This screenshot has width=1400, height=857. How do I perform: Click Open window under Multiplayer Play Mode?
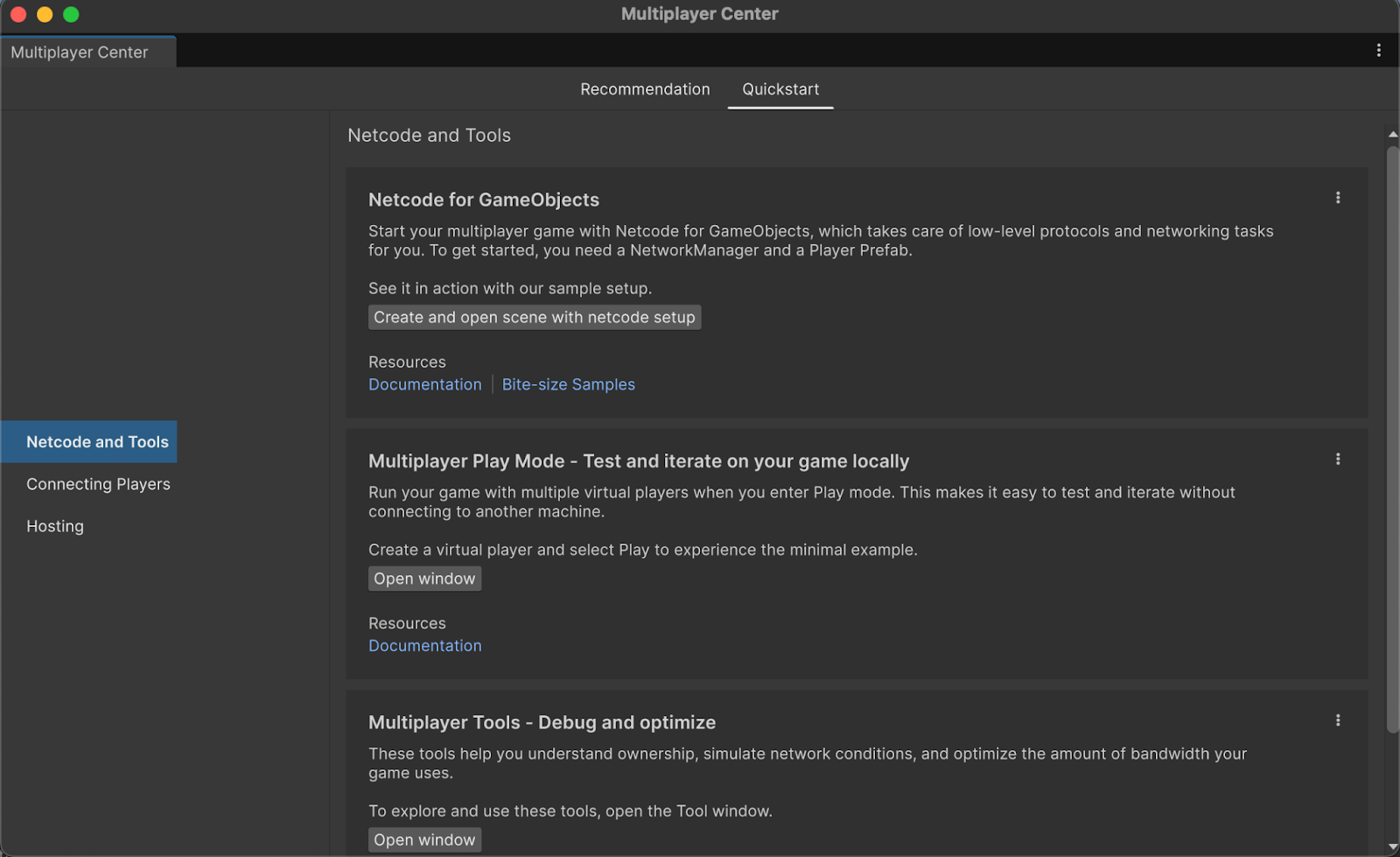coord(424,579)
